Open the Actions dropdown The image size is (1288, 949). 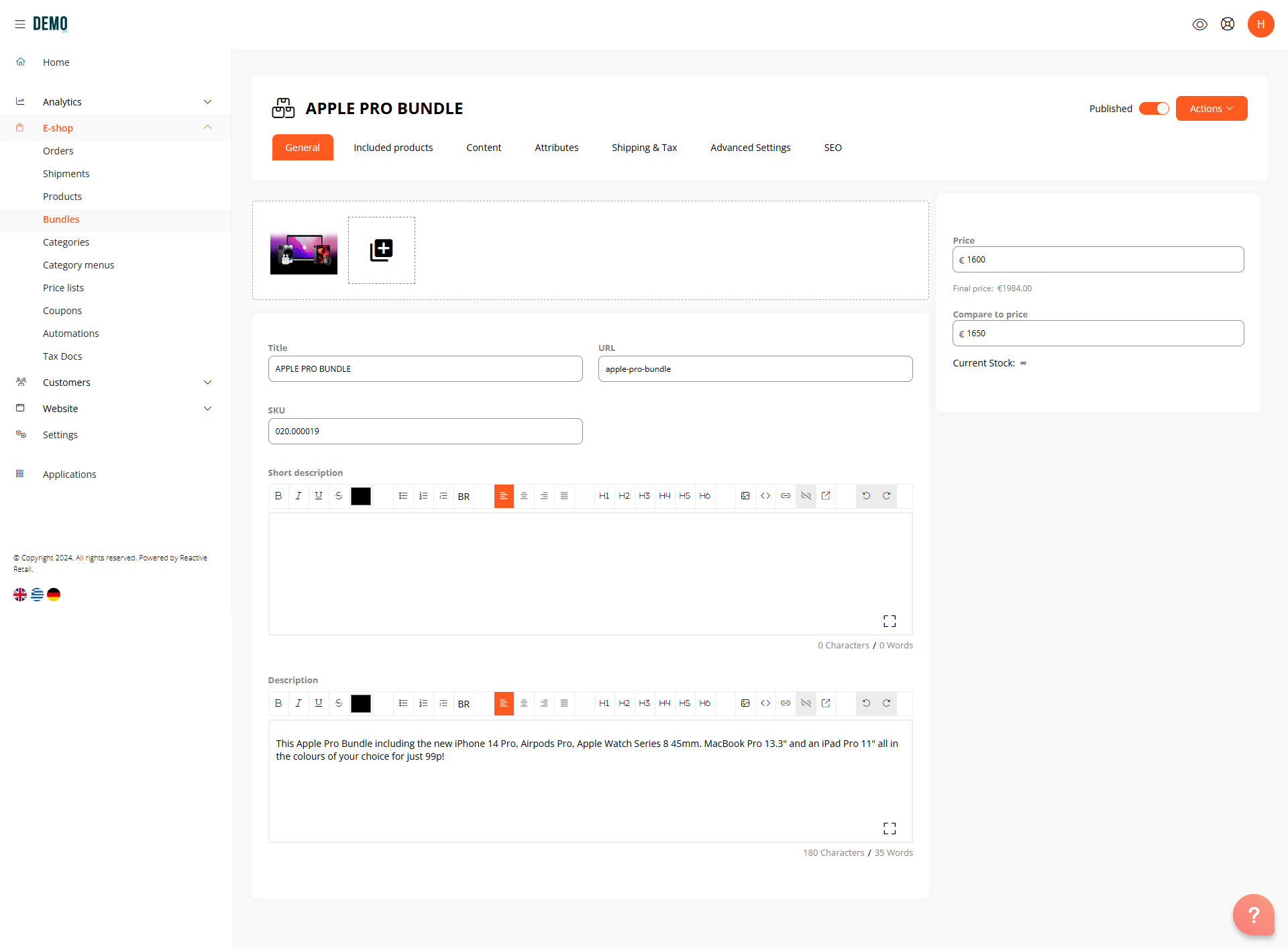point(1212,109)
